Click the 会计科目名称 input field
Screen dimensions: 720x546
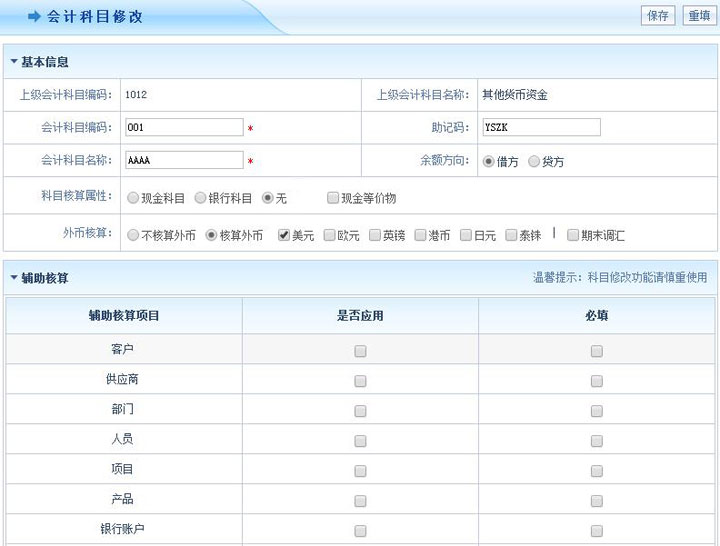point(185,160)
